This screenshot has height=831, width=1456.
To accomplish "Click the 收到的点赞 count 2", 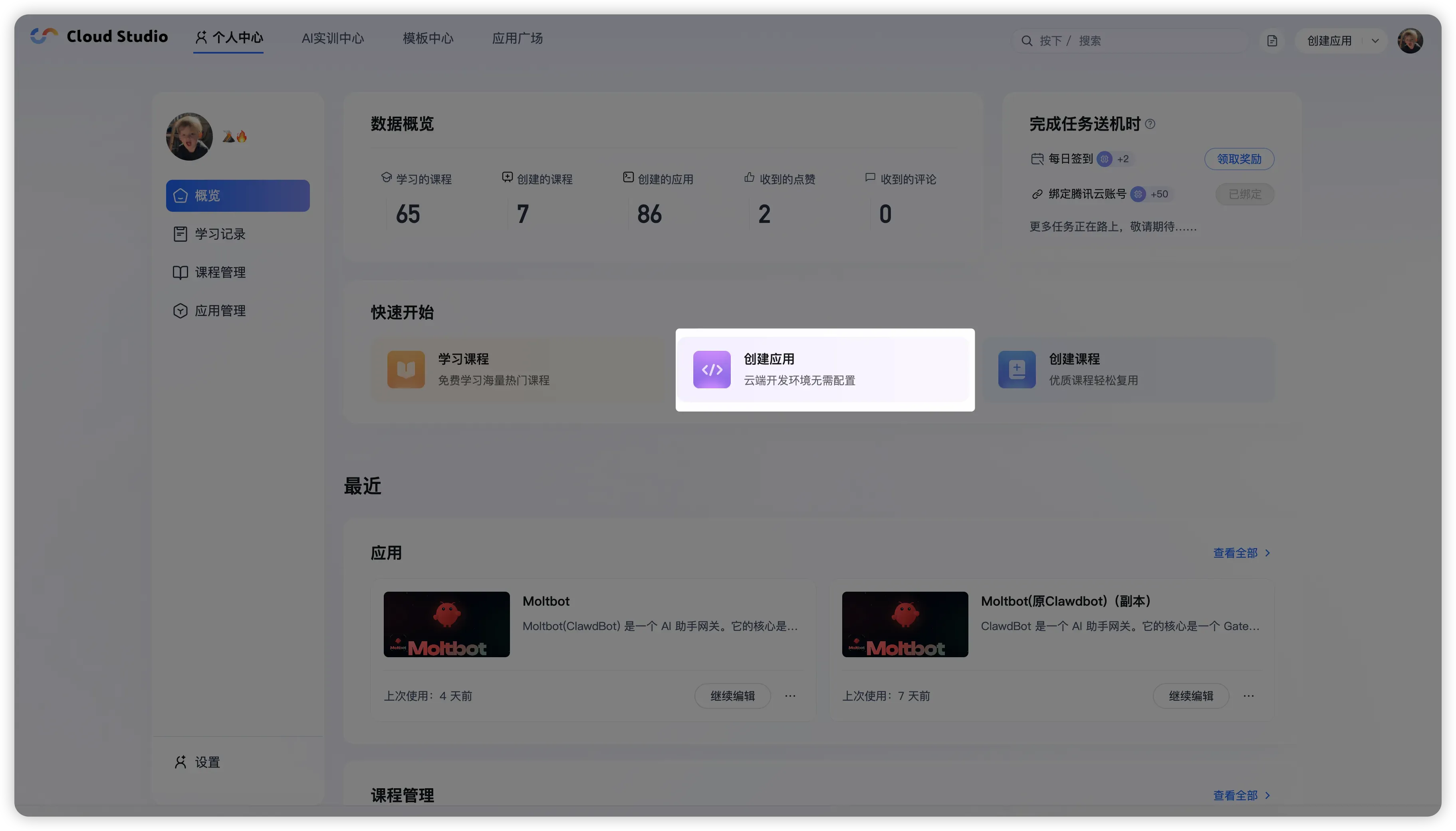I will [x=764, y=215].
